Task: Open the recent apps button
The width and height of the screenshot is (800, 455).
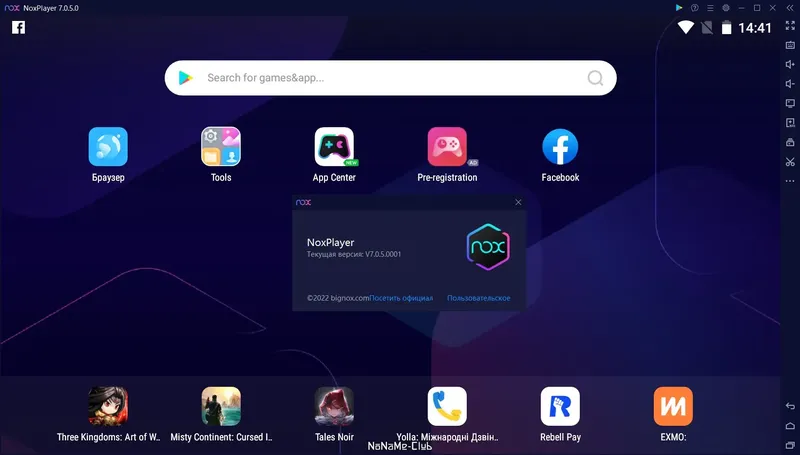Action: pos(790,445)
